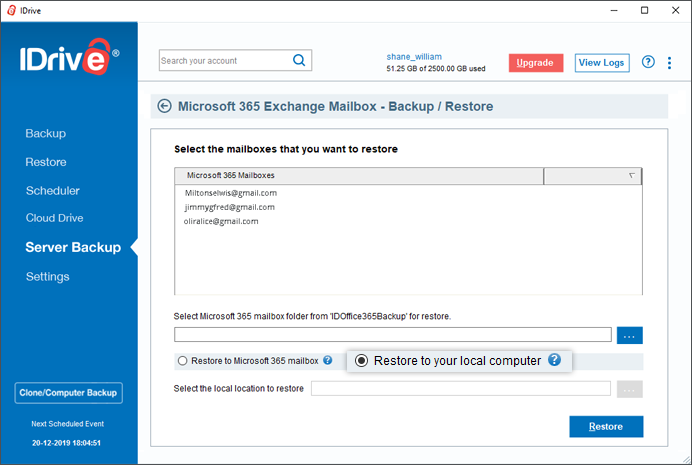The width and height of the screenshot is (692, 465).
Task: Select mailbox oliralice@gmail.com
Action: (x=221, y=221)
